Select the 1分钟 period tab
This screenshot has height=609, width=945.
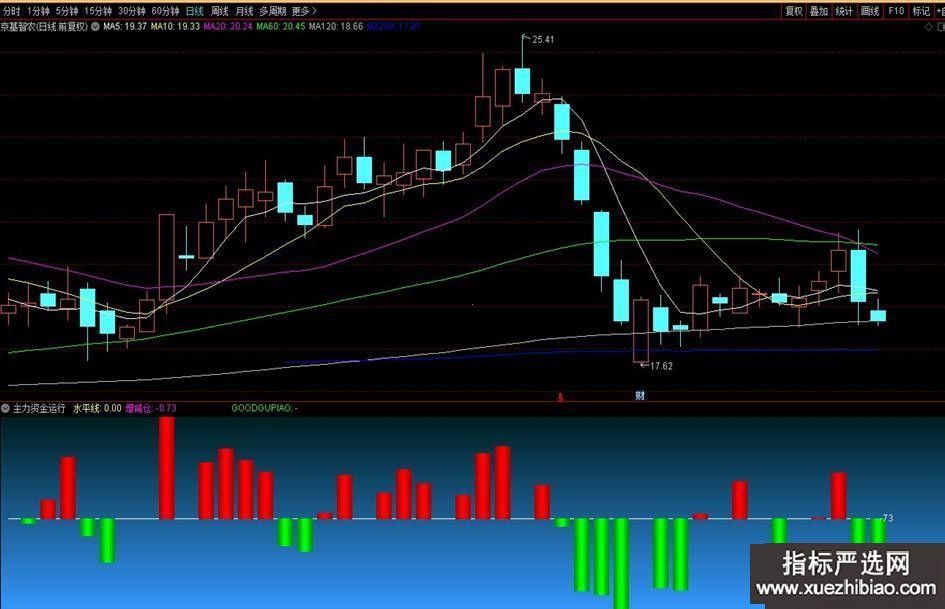[39, 11]
